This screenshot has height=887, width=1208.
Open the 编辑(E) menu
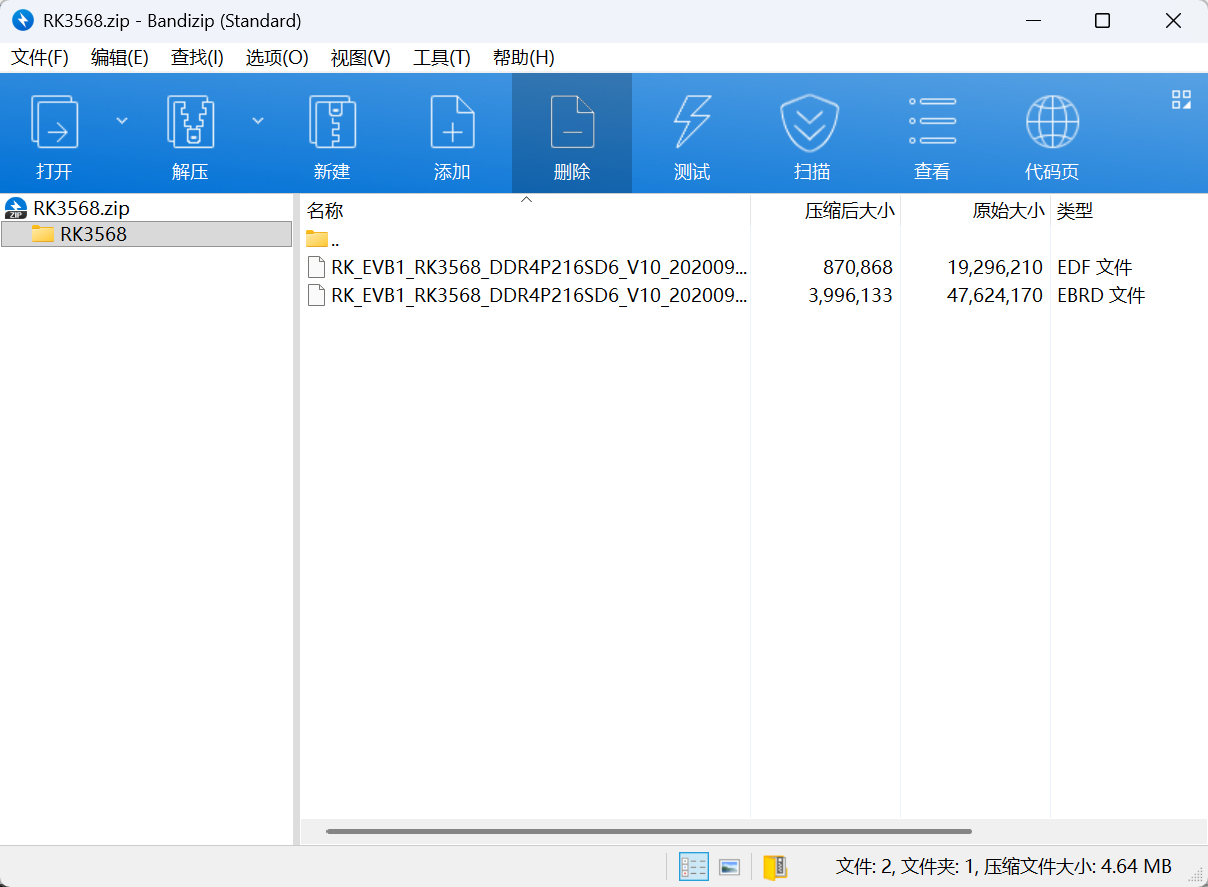pyautogui.click(x=120, y=58)
